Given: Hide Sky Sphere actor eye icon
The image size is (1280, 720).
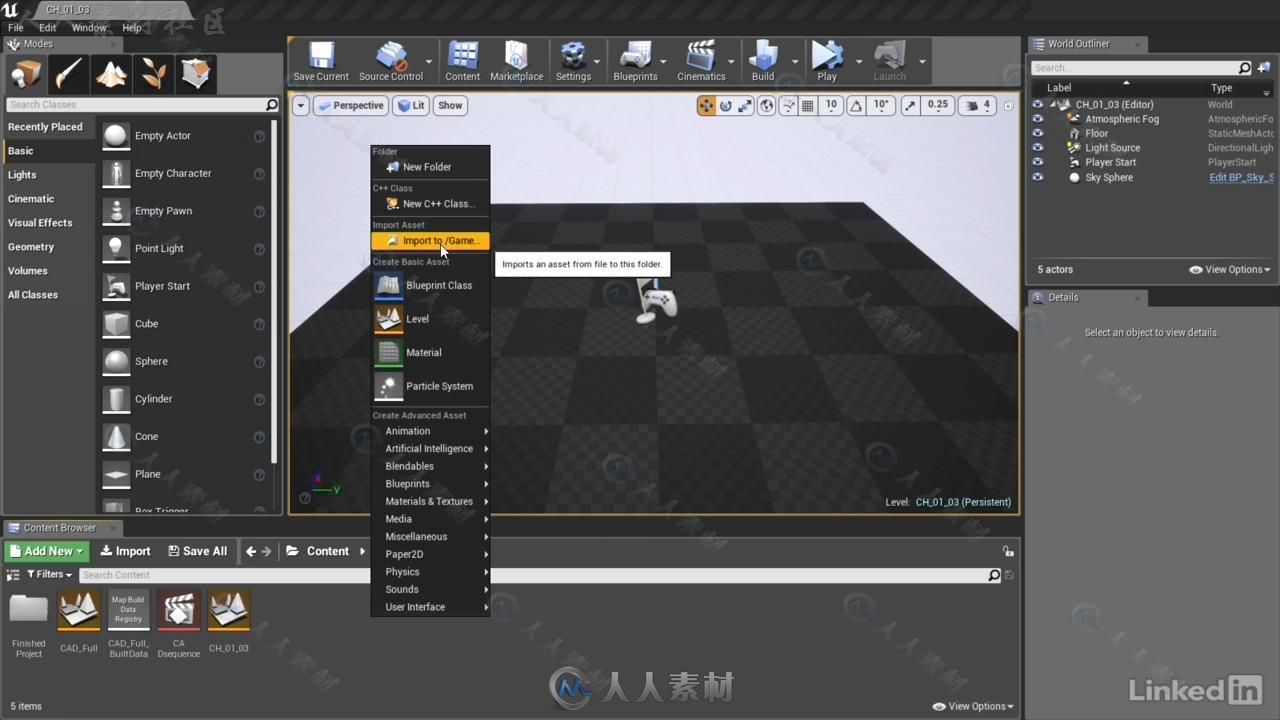Looking at the screenshot, I should coord(1037,177).
